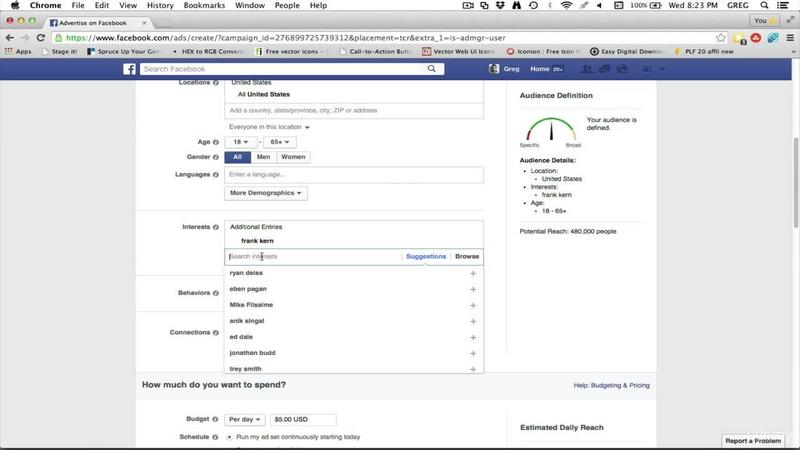Screen dimensions: 800x450
Task: Open friend requests icon in Facebook header
Action: [587, 69]
